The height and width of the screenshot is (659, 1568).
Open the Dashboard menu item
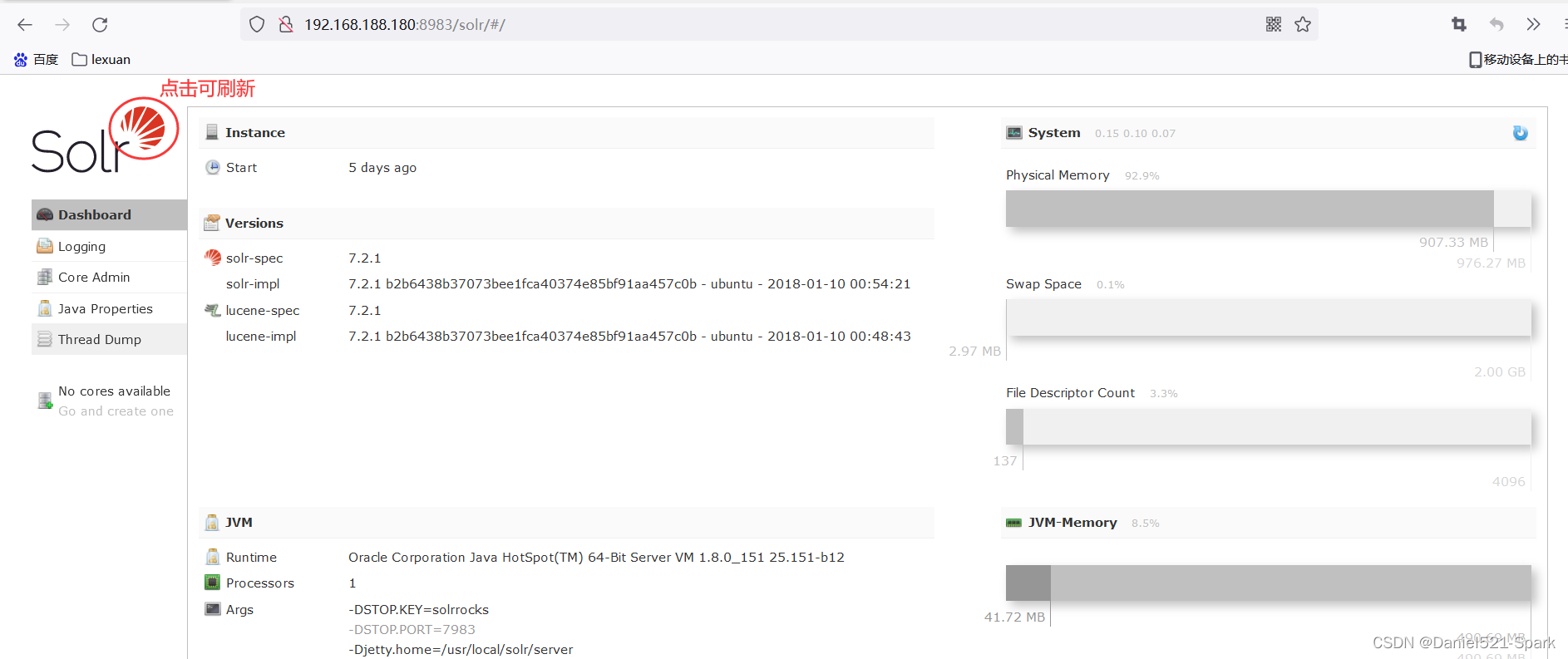click(x=109, y=214)
